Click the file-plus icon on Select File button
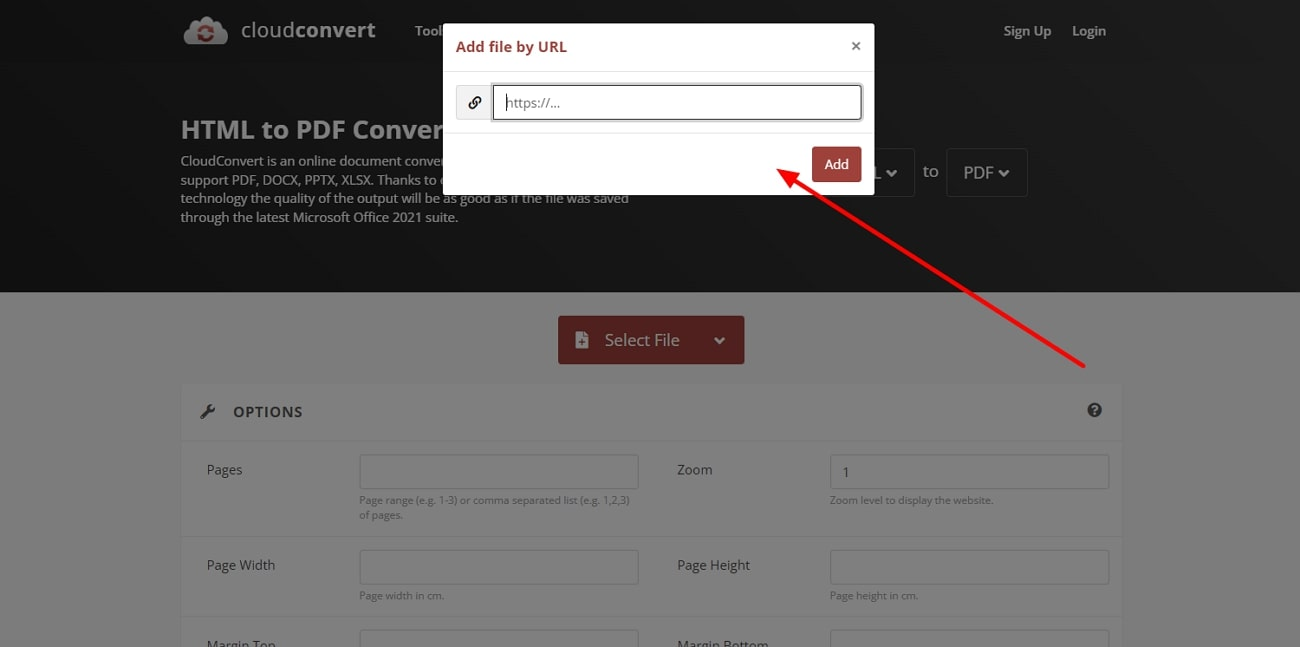 click(x=582, y=340)
